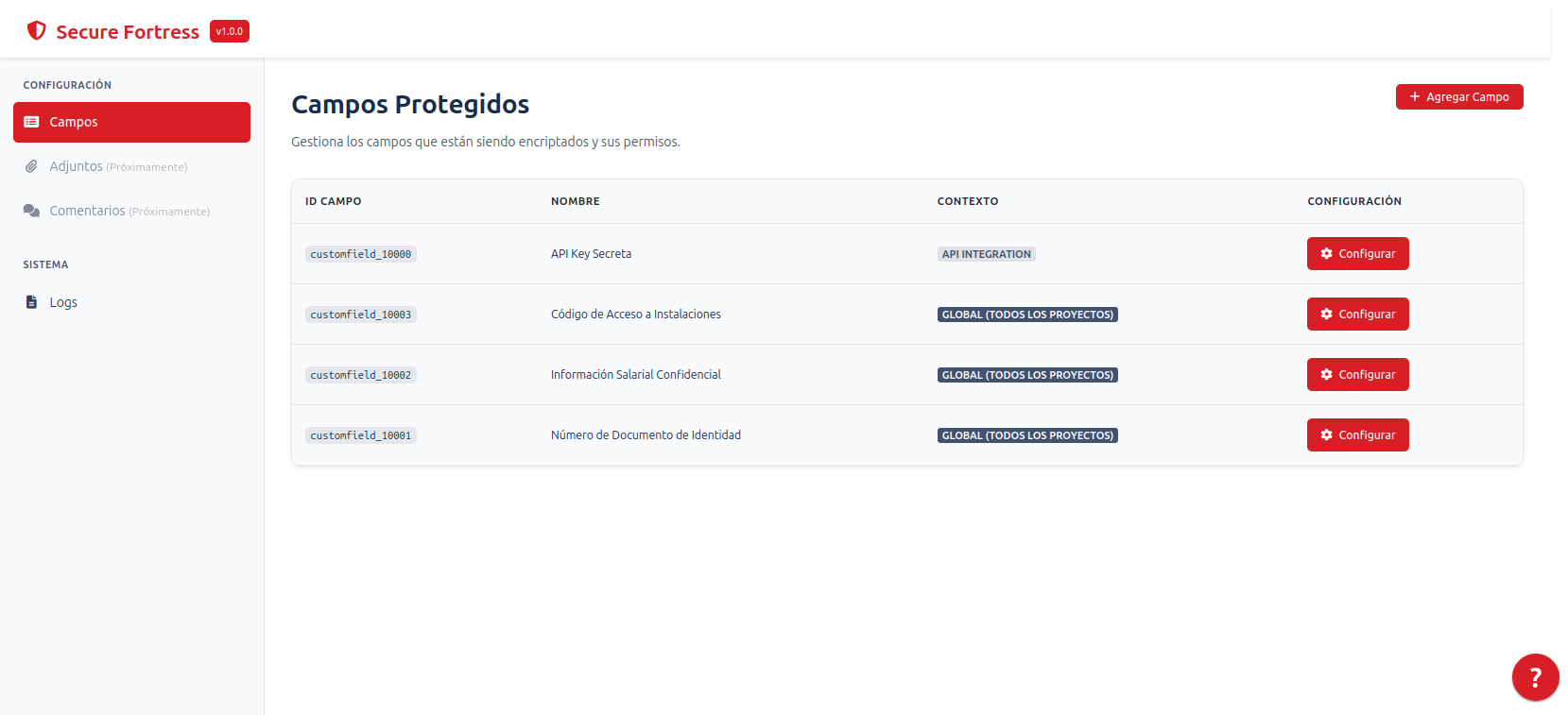Click the API INTEGRATION context badge

click(x=986, y=254)
